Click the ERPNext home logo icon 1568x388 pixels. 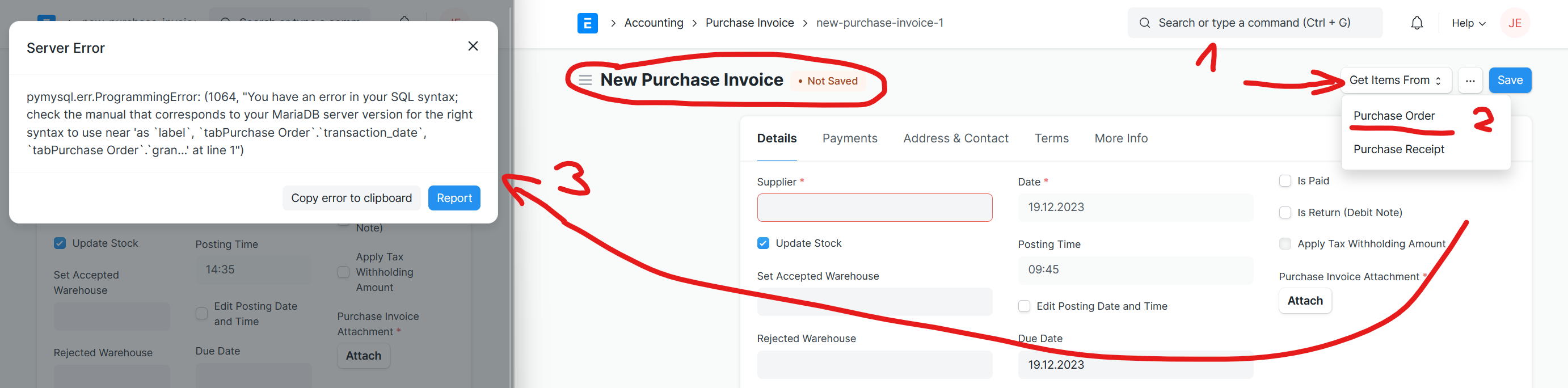pos(587,23)
